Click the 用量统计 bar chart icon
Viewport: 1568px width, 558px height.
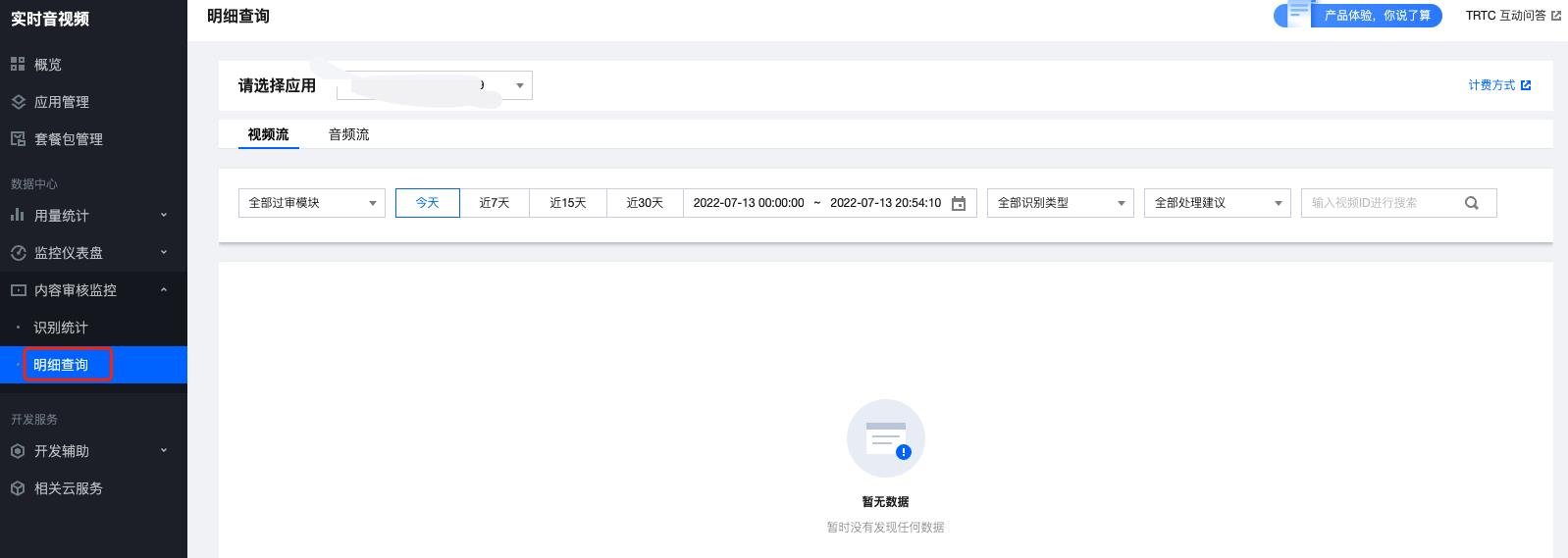point(18,215)
